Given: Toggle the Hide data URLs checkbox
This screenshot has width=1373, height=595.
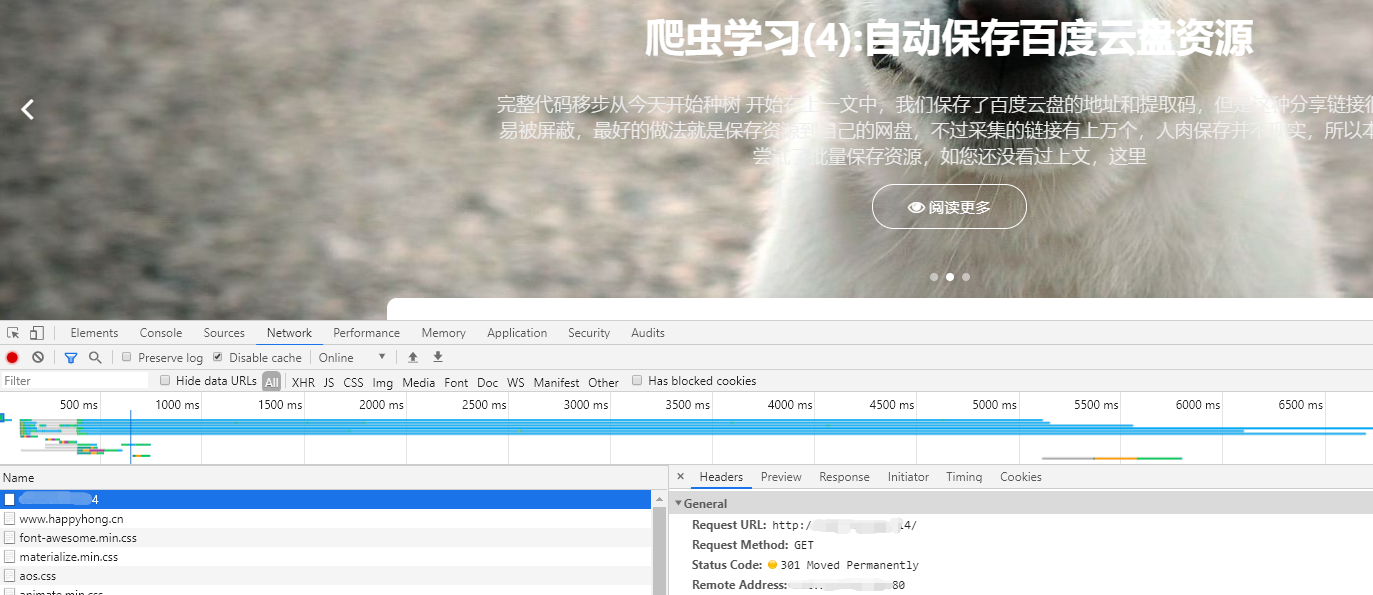Looking at the screenshot, I should point(164,381).
